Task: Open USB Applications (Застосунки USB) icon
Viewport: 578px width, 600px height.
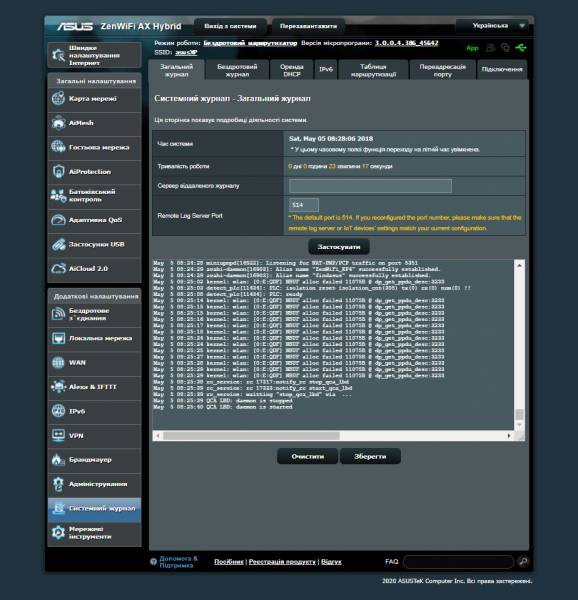Action: click(x=58, y=244)
